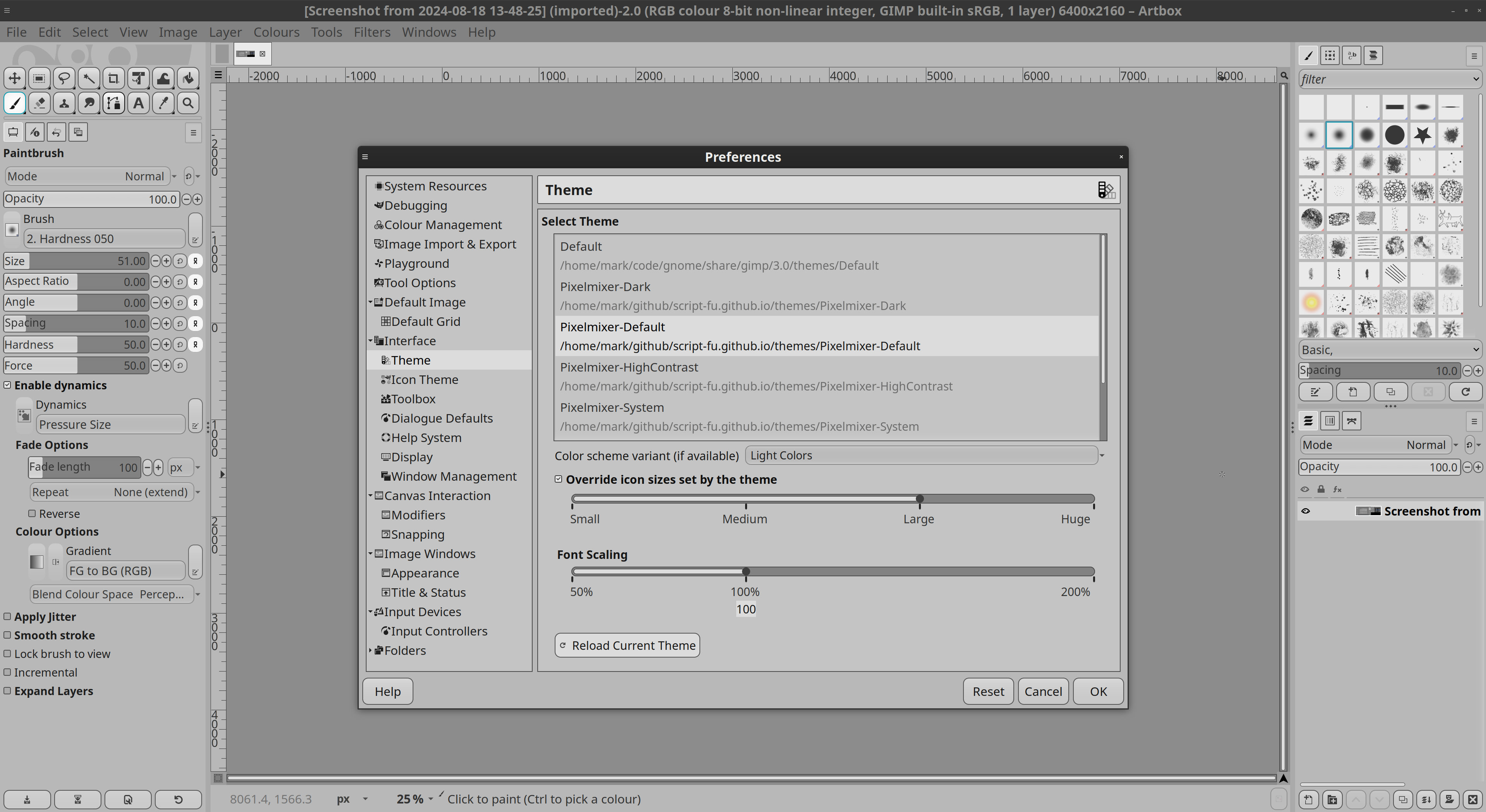Select the Paintbrush tool

14,102
